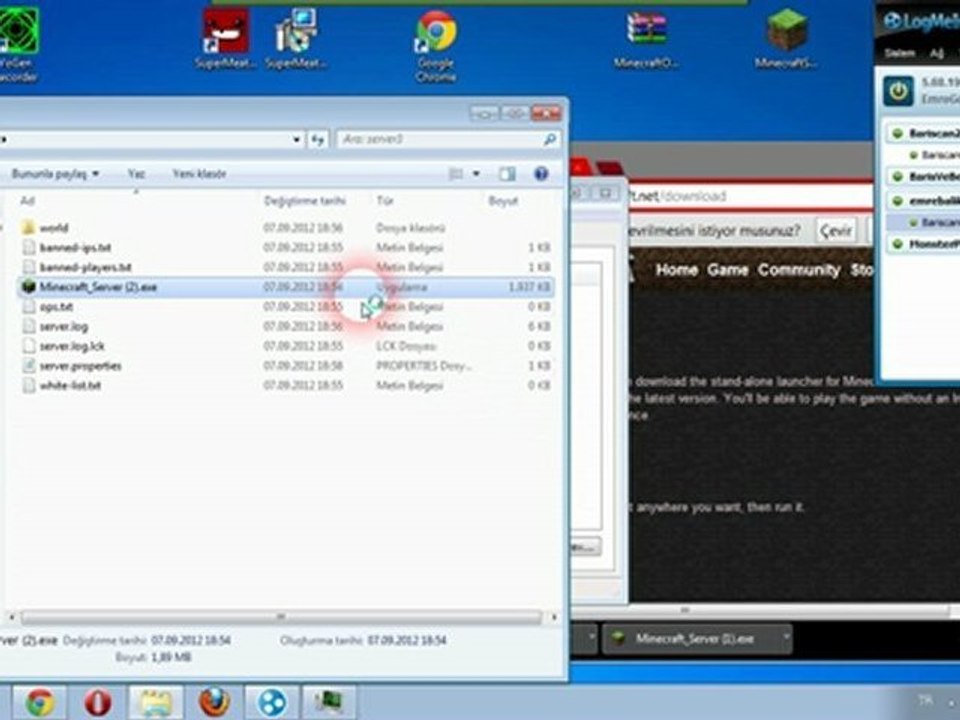Open Chrome from the taskbar

[40, 702]
